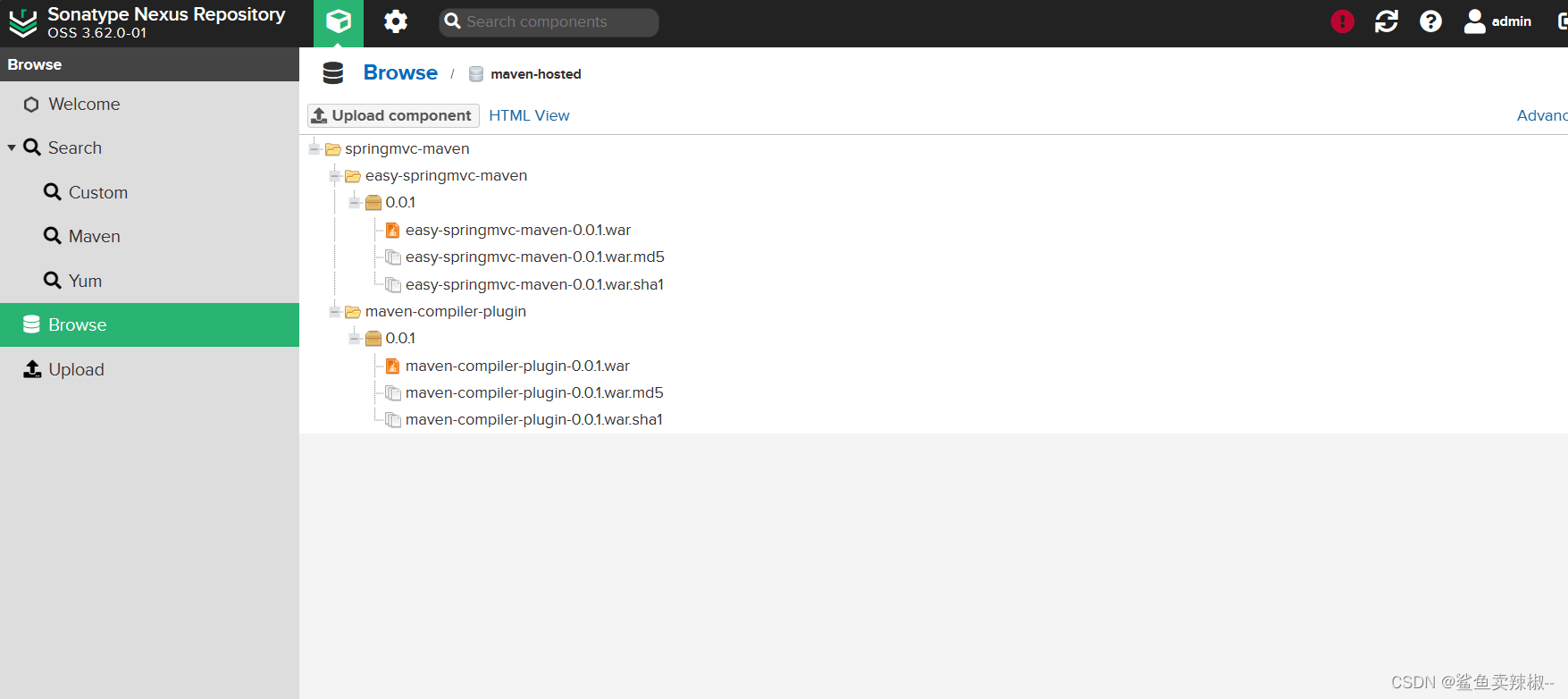Click the refresh icon in the header
This screenshot has width=1568, height=699.
tap(1387, 21)
